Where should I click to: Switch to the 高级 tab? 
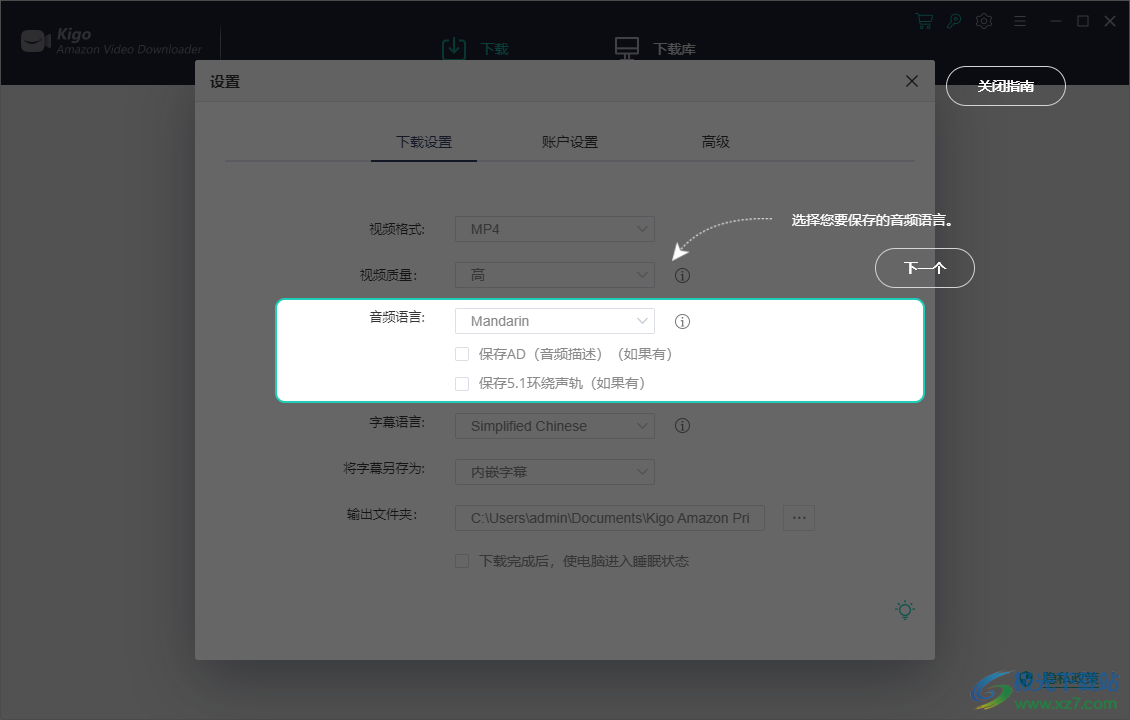pos(715,142)
